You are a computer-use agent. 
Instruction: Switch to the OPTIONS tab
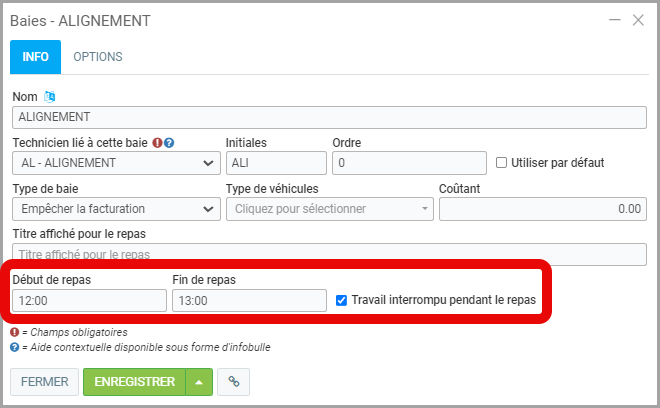coord(98,57)
